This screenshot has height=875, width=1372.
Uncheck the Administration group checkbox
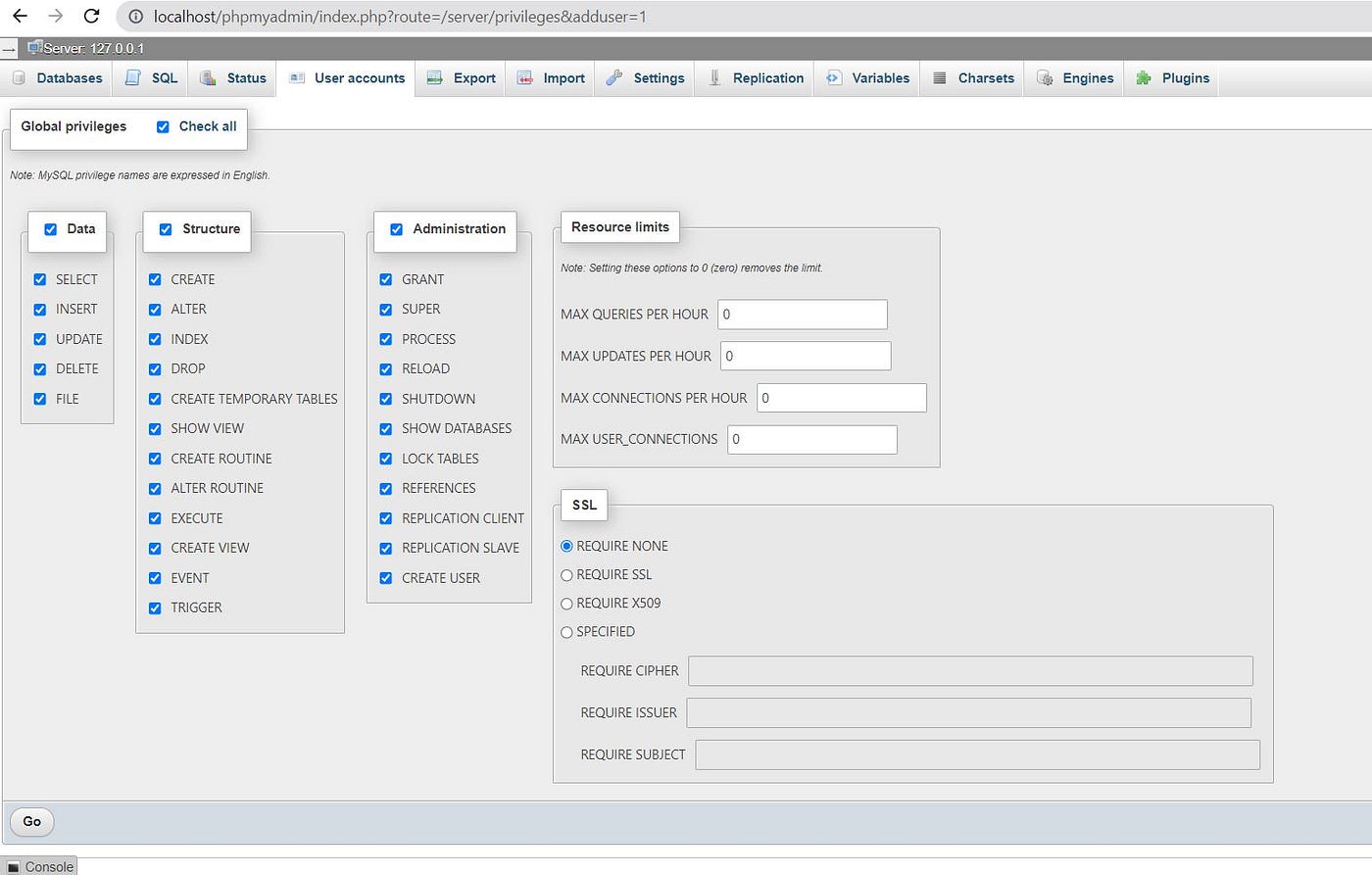tap(396, 229)
